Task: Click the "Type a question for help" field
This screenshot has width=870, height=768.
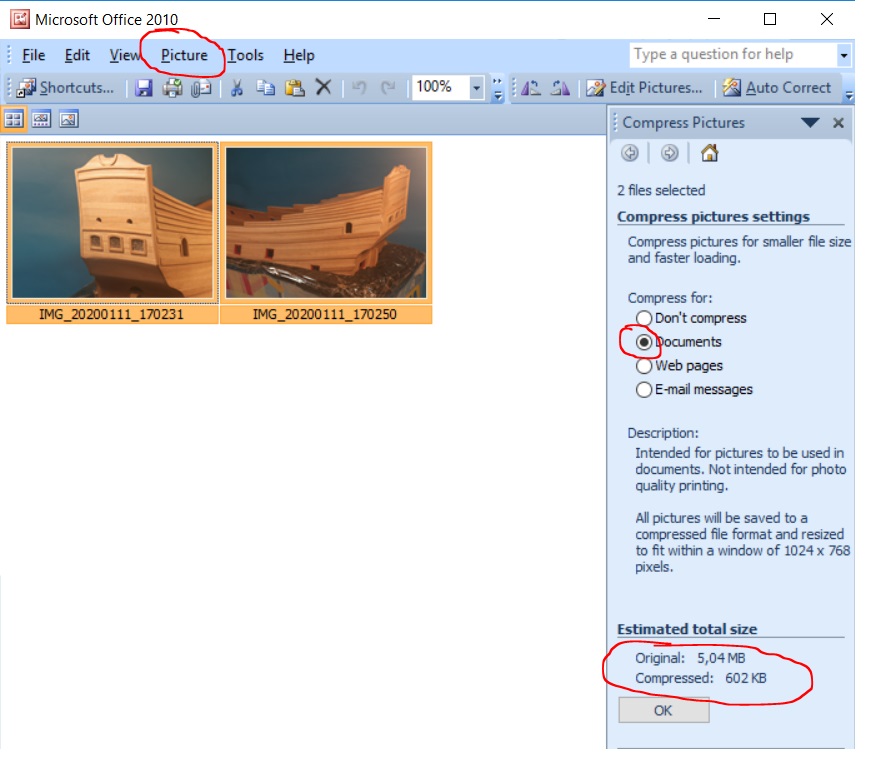Action: click(x=732, y=55)
